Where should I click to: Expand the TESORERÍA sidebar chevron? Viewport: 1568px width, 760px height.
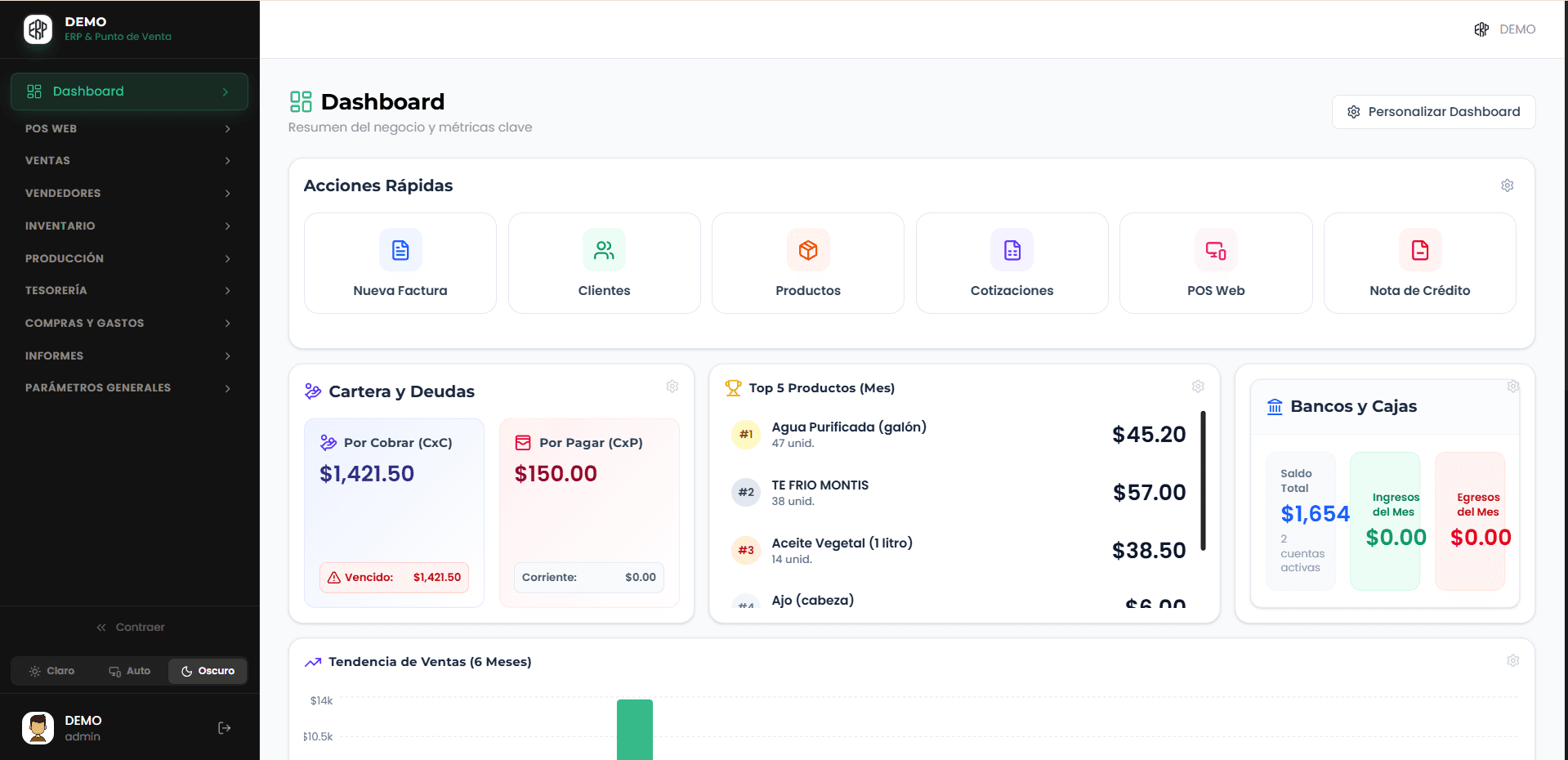[x=227, y=291]
